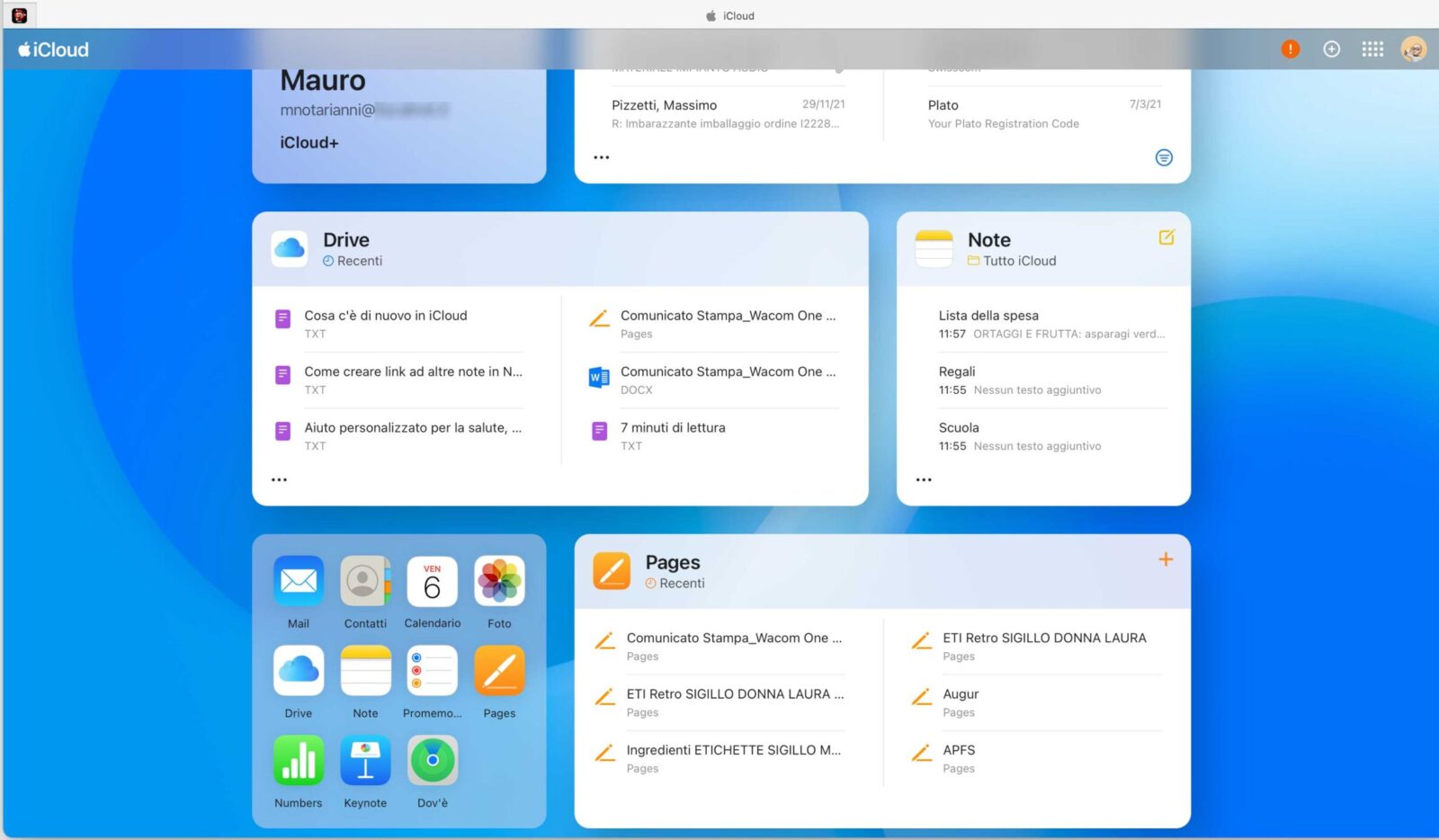Open the Mail app icon
Image resolution: width=1439 pixels, height=840 pixels.
(x=299, y=581)
